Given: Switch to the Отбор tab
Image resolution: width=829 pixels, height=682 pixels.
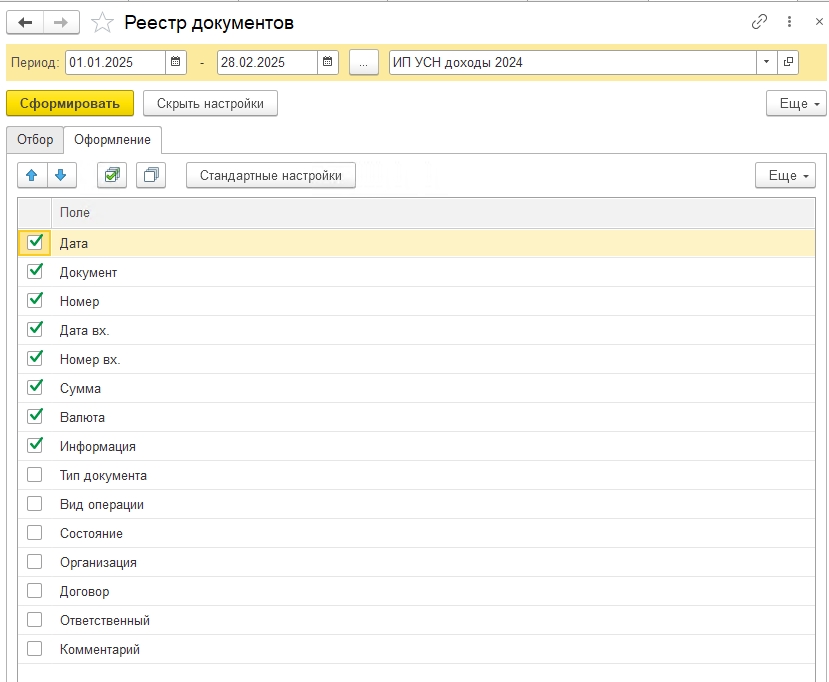Looking at the screenshot, I should (35, 140).
